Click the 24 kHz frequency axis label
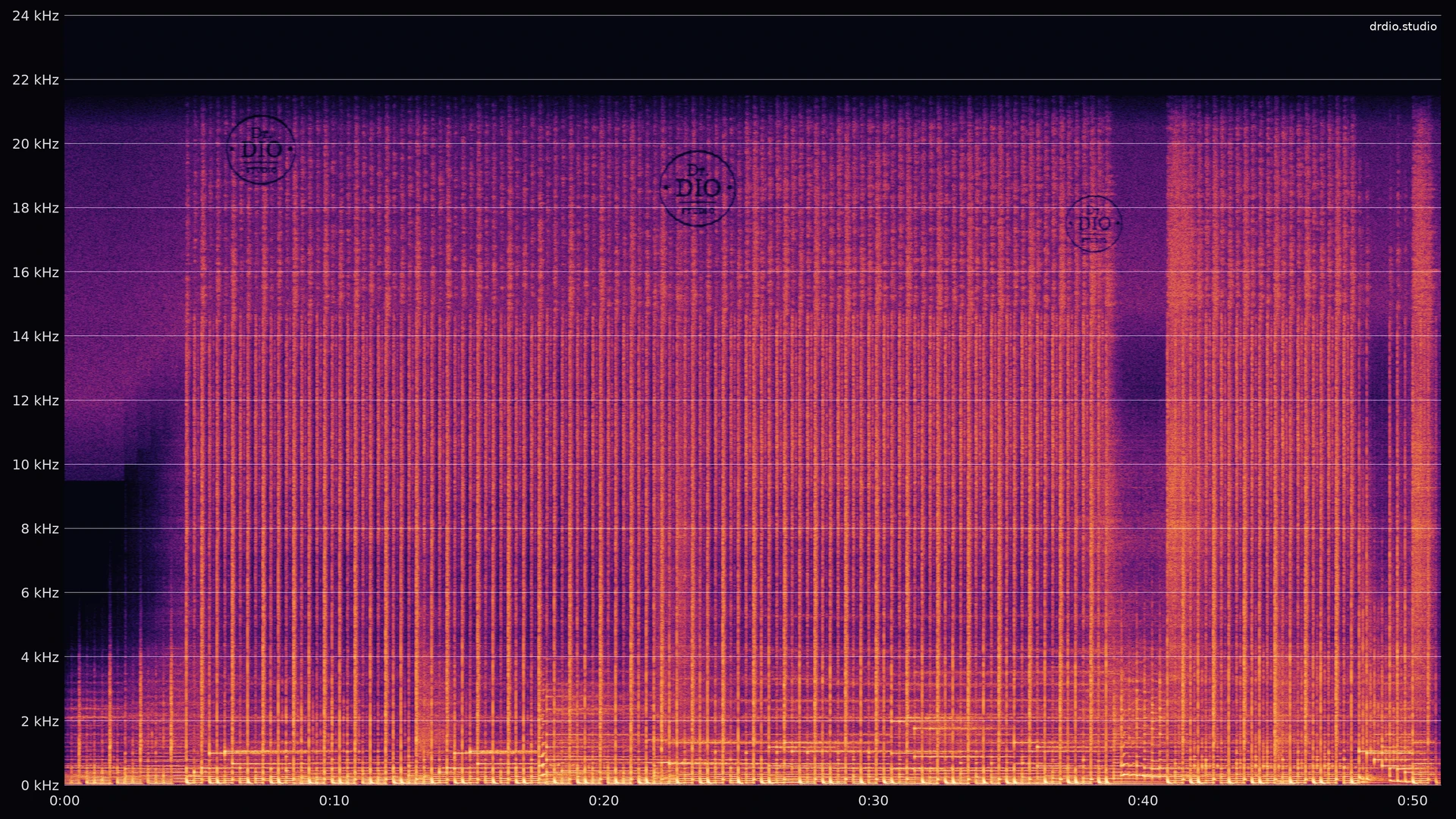 tap(36, 16)
